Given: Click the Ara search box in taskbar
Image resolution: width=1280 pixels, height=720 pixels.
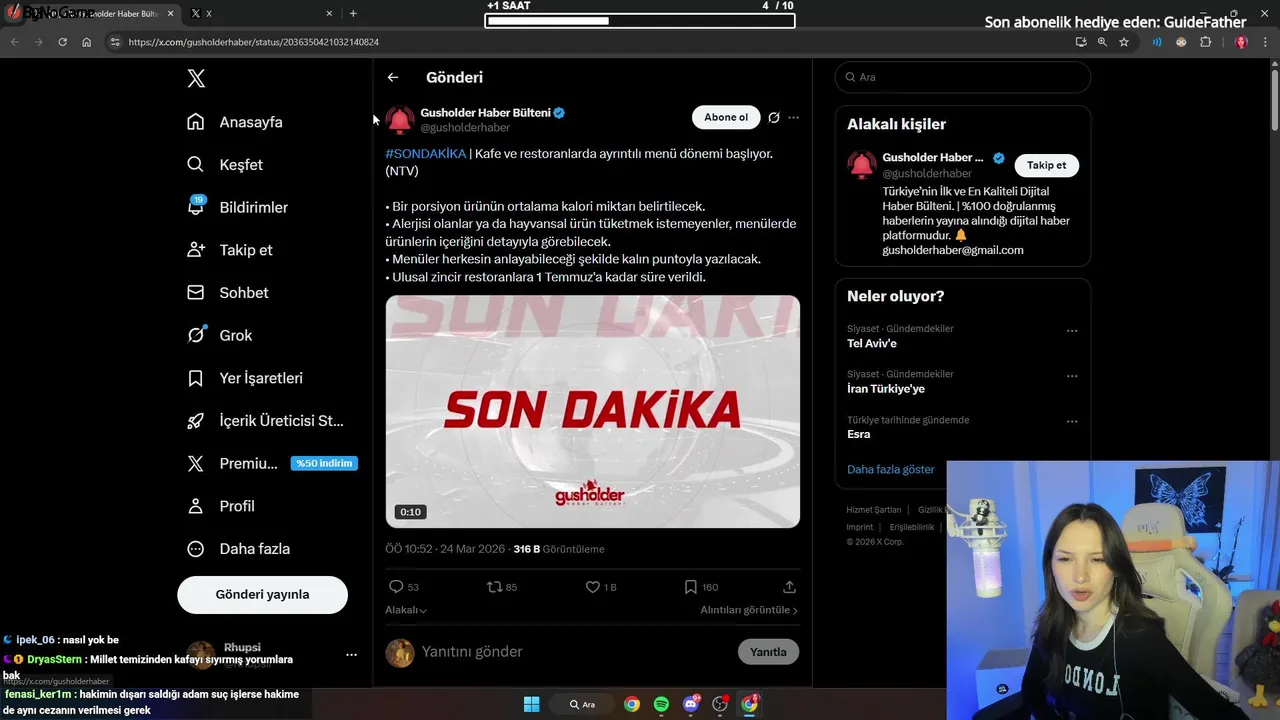Looking at the screenshot, I should [x=582, y=704].
